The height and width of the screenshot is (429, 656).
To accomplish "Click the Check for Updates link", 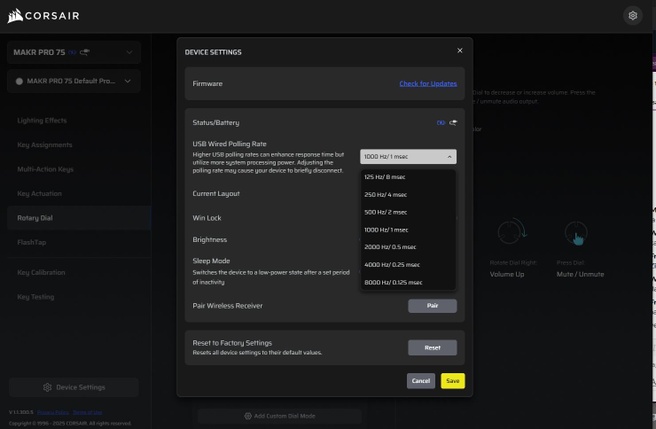I will [428, 84].
